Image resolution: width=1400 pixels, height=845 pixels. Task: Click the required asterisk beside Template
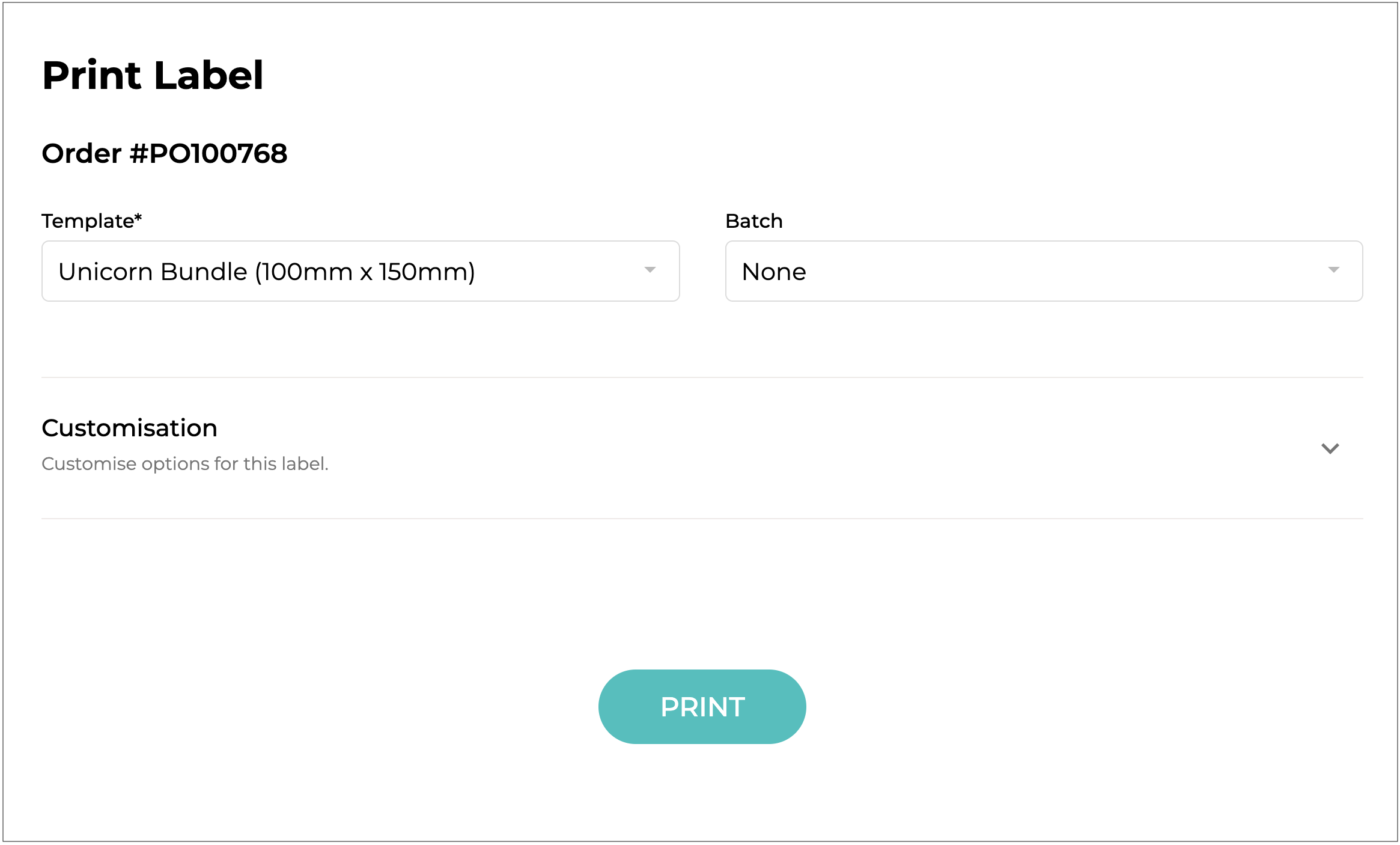point(138,218)
